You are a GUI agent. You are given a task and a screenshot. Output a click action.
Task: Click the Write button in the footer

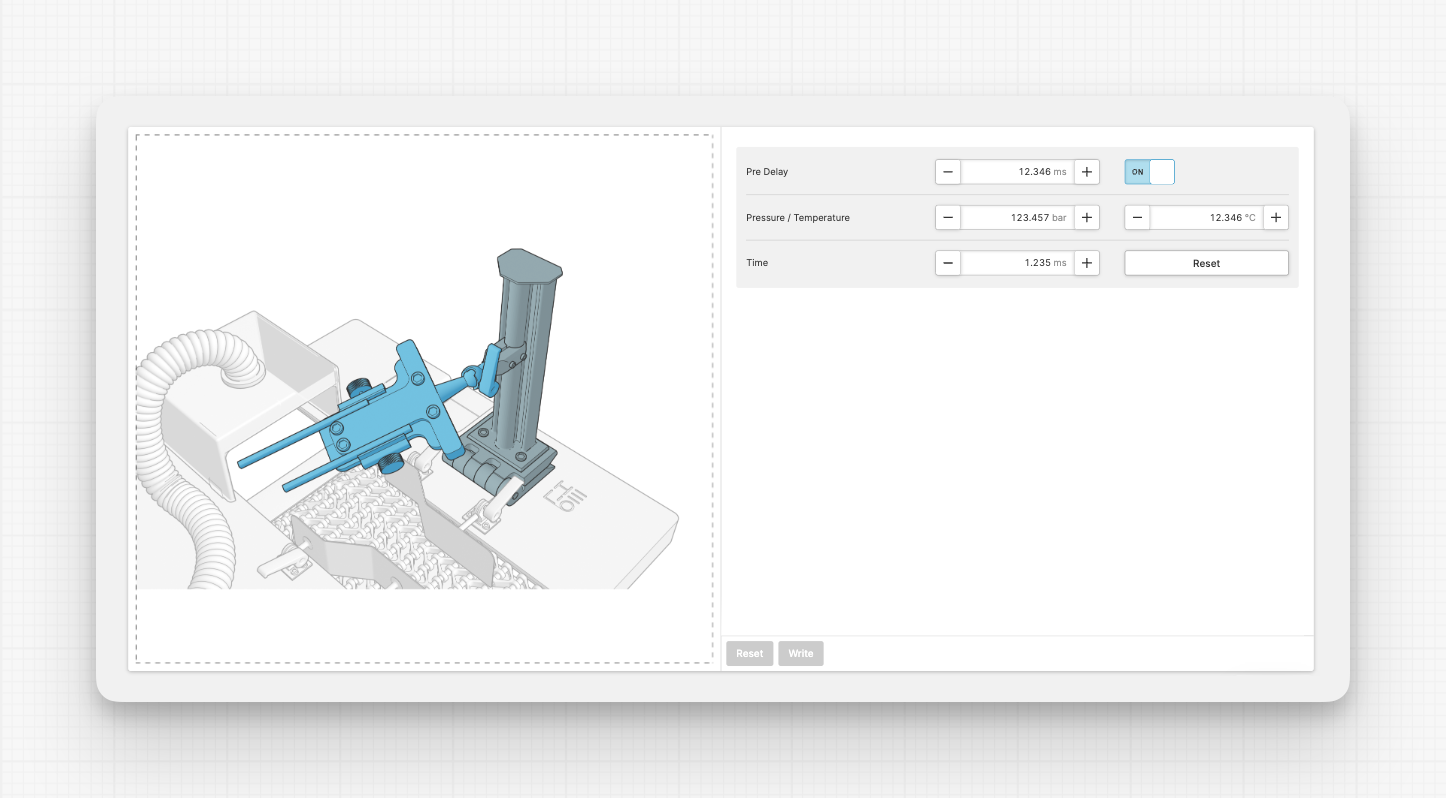(800, 654)
